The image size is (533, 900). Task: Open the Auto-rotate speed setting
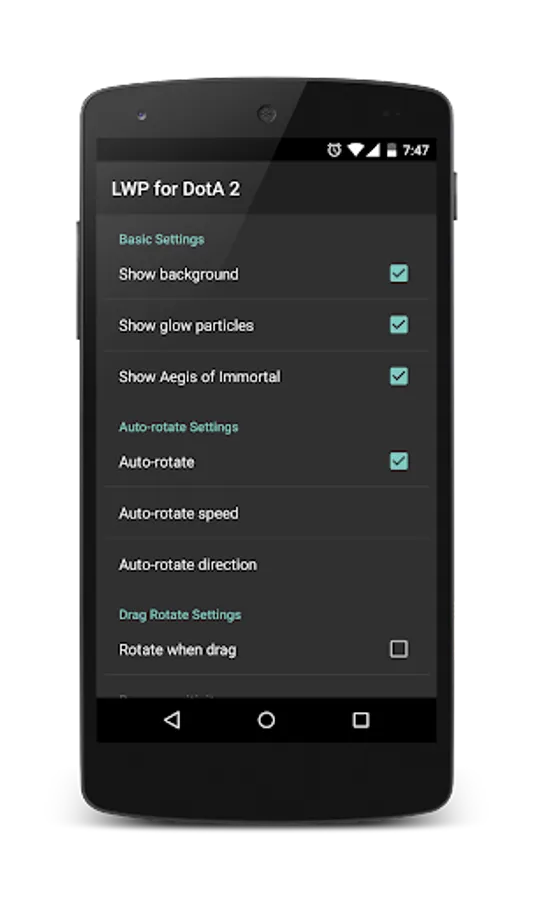tap(266, 513)
